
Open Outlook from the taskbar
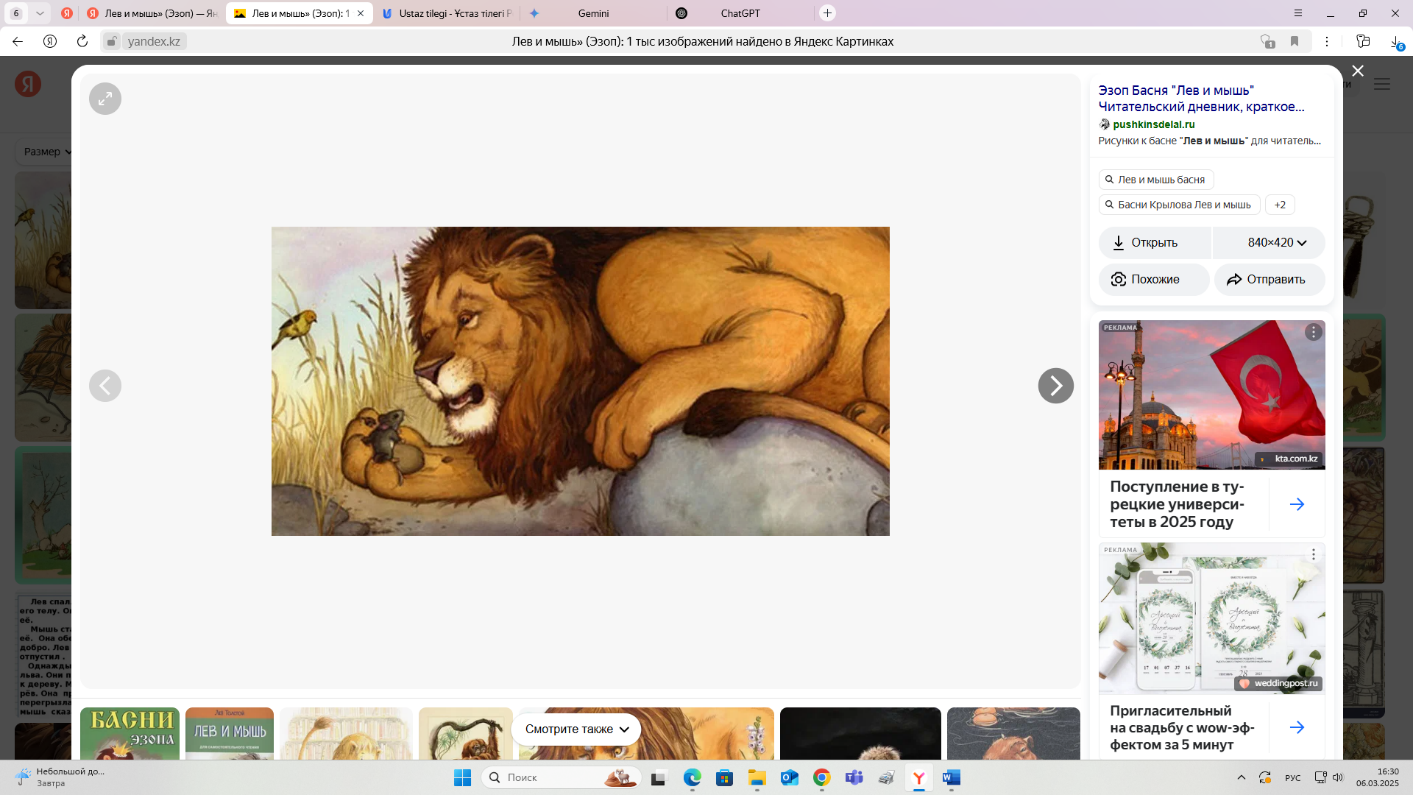click(789, 777)
